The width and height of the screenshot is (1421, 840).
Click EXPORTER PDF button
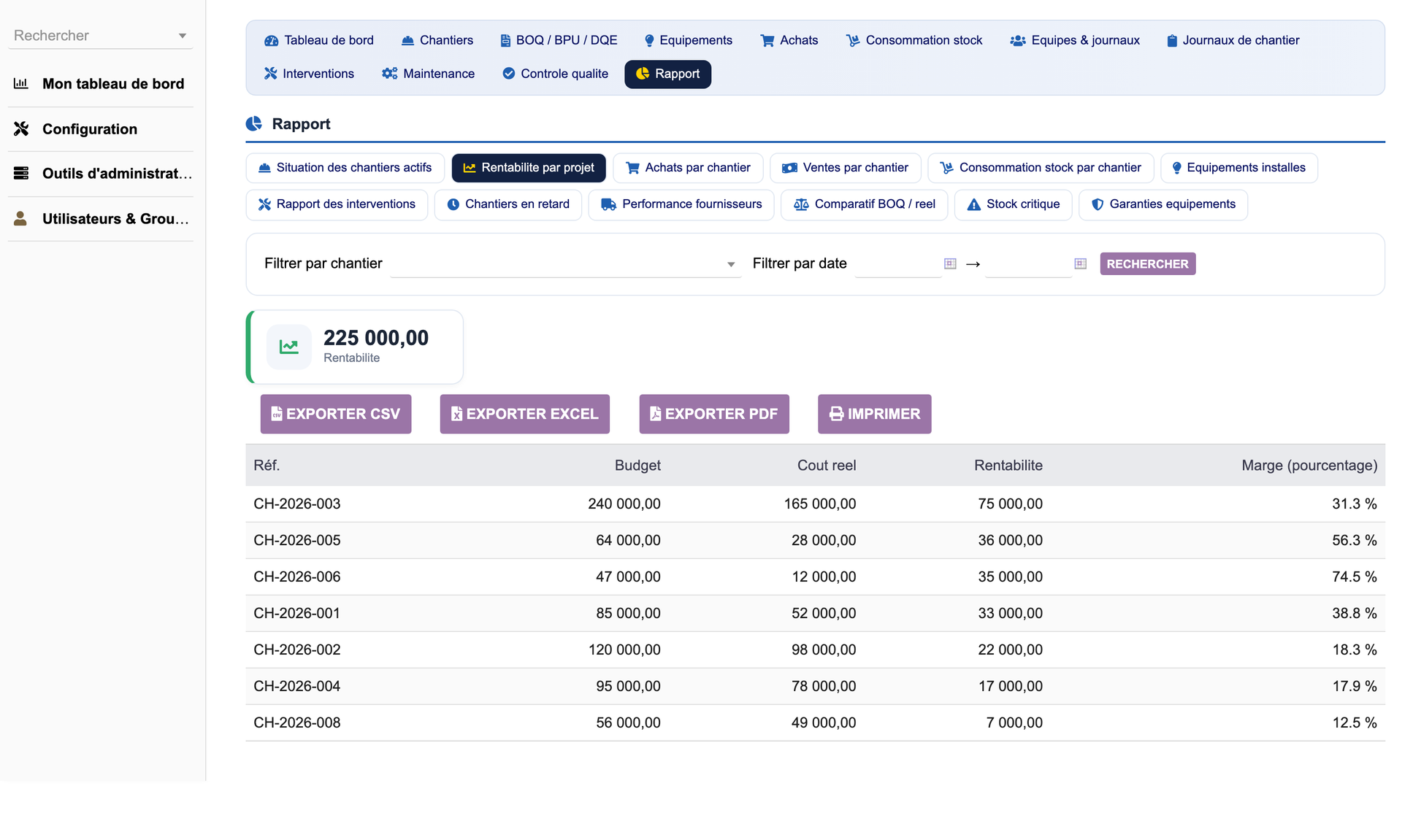click(x=714, y=414)
